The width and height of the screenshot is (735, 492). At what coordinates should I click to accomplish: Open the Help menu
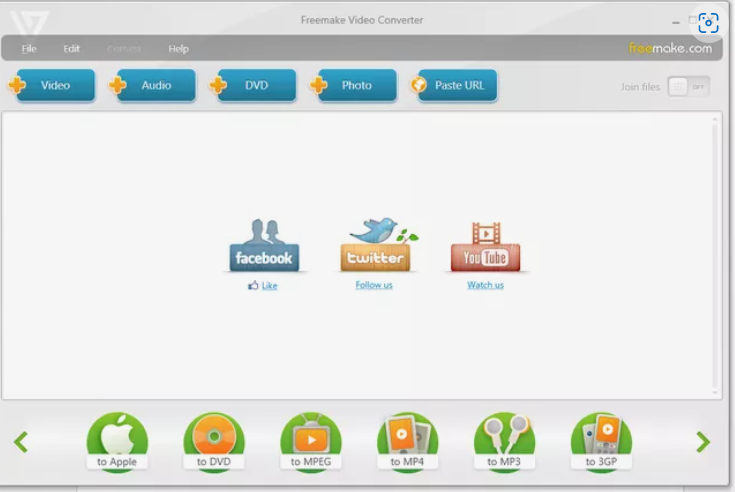[179, 49]
